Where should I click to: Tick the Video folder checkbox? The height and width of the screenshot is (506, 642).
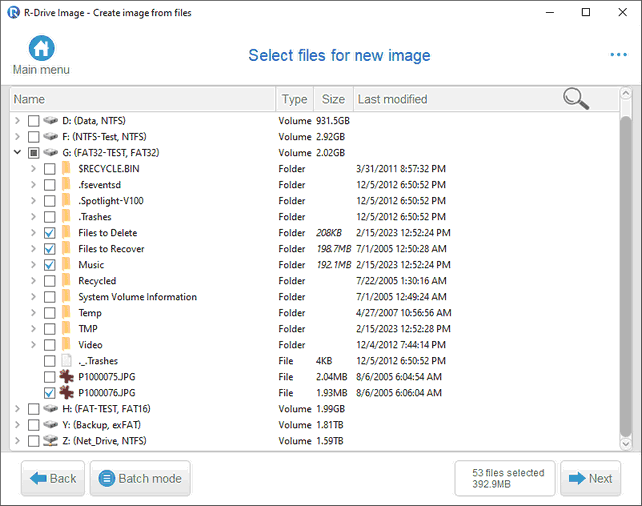pos(50,345)
